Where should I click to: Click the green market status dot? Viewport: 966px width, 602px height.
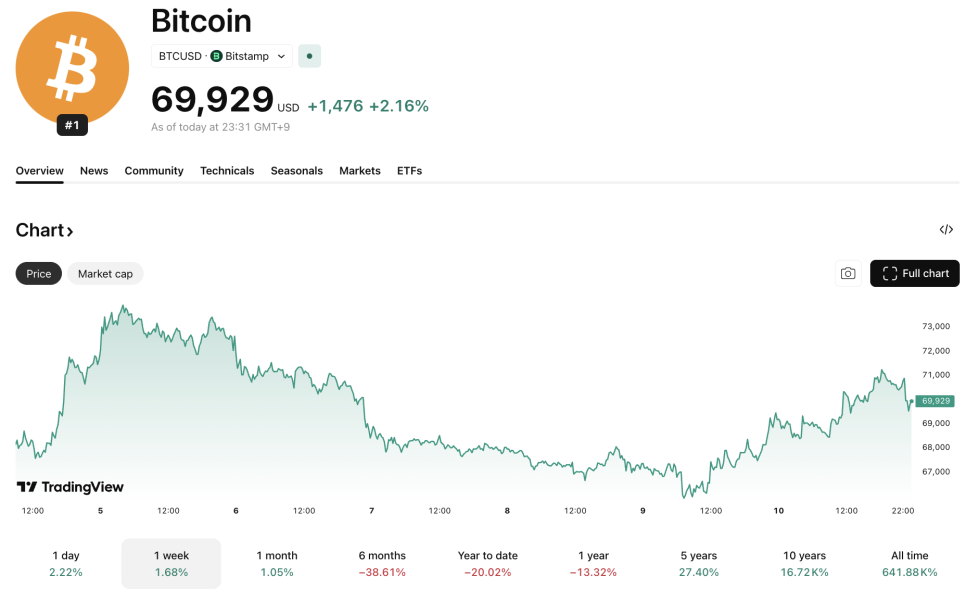pos(310,57)
